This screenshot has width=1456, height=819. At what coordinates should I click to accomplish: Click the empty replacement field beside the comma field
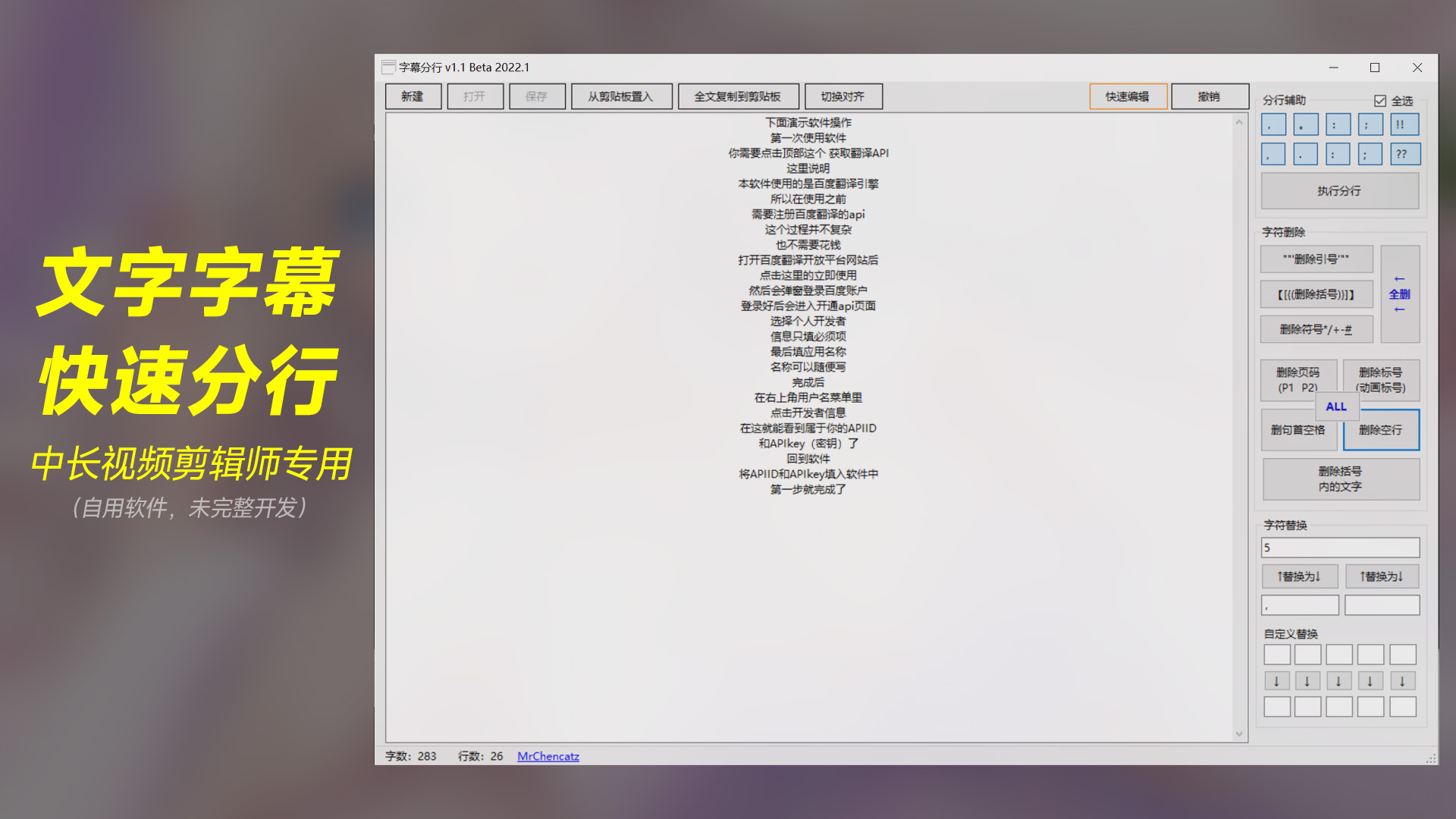1382,605
